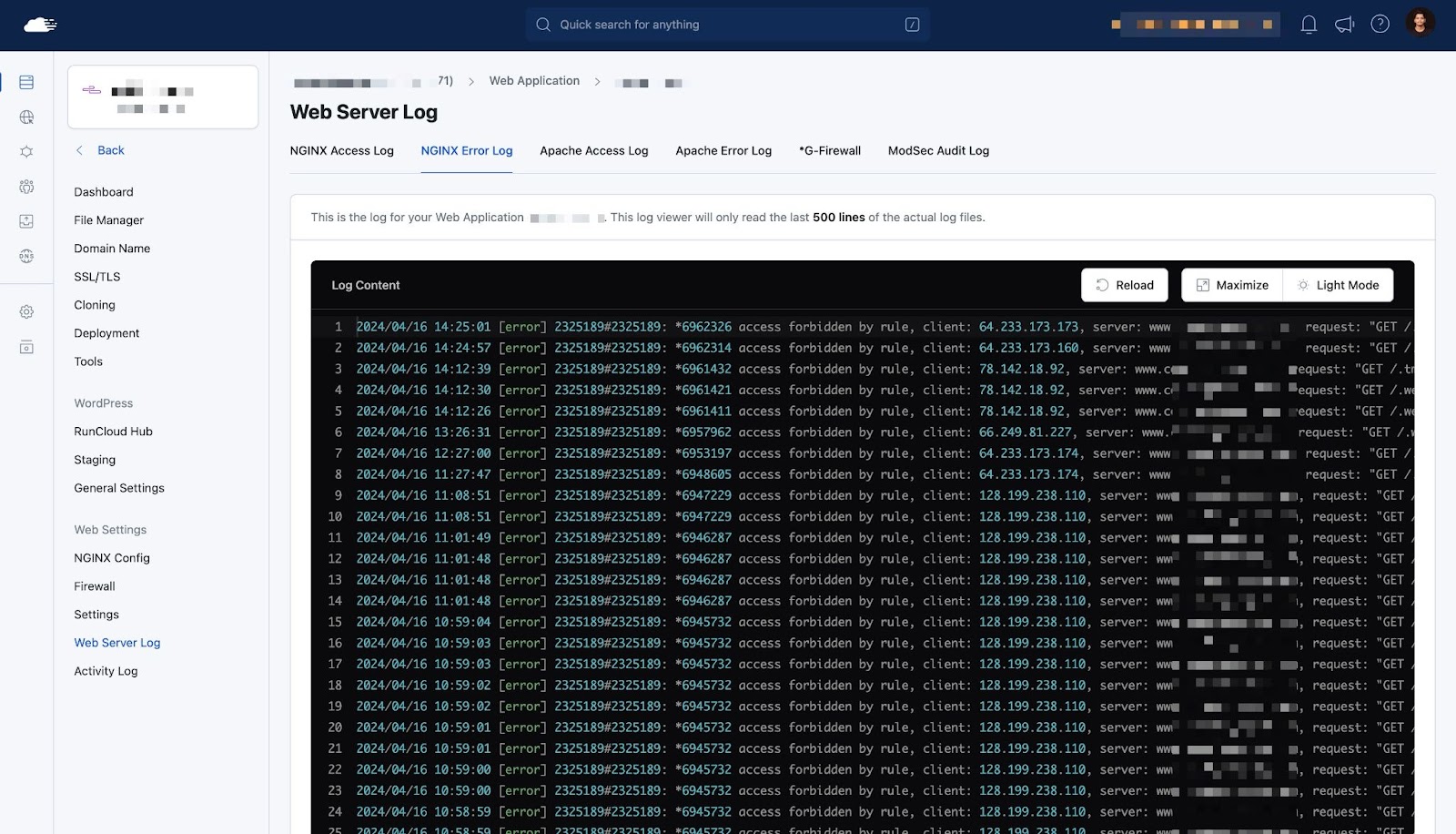This screenshot has height=834, width=1456.
Task: Open RunCloud Hub in sidebar
Action: (x=113, y=432)
